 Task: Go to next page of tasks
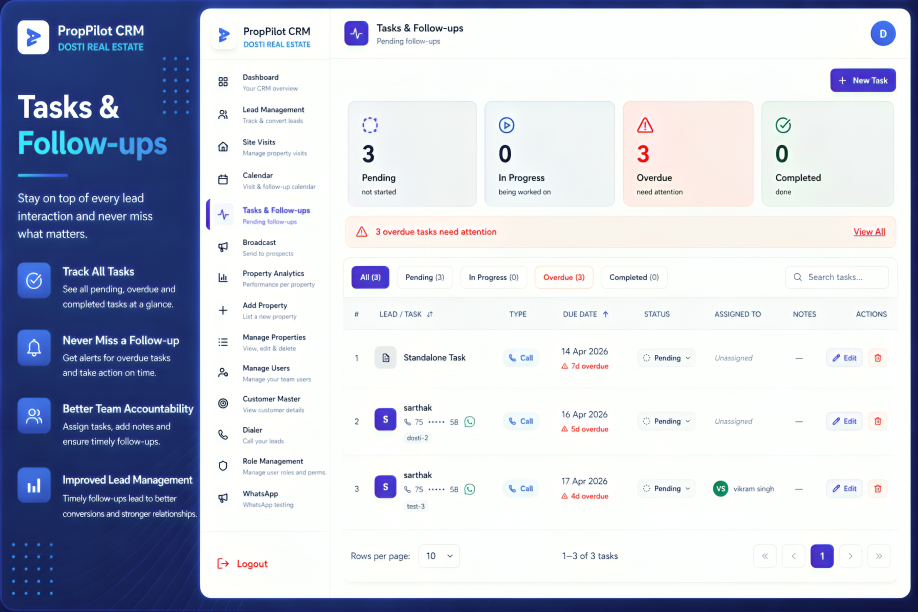[x=850, y=556]
